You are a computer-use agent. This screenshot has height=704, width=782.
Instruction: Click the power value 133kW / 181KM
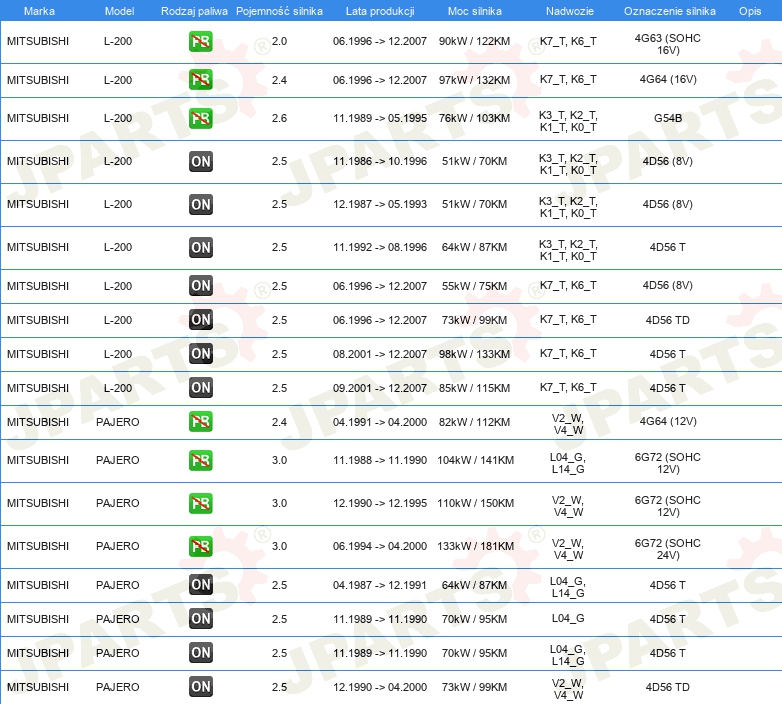(475, 546)
